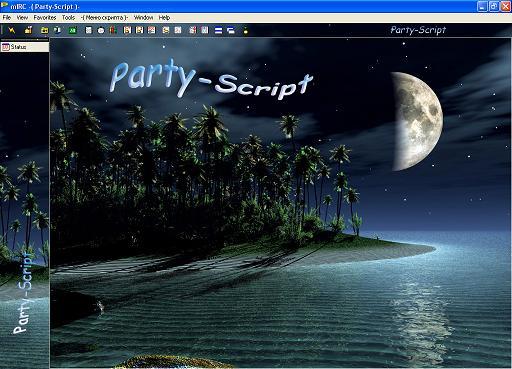Click the DCC Chat toolbar icon
Viewport: 512px width, 369px height.
(139, 30)
